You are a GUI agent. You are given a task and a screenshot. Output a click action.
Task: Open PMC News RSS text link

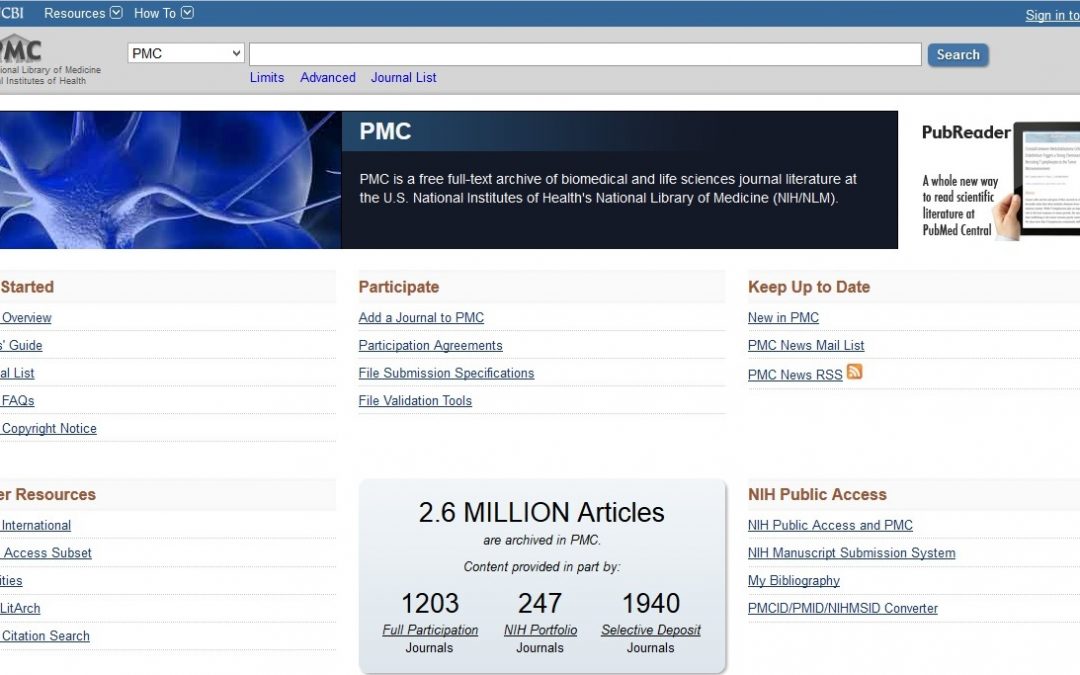[x=795, y=375]
